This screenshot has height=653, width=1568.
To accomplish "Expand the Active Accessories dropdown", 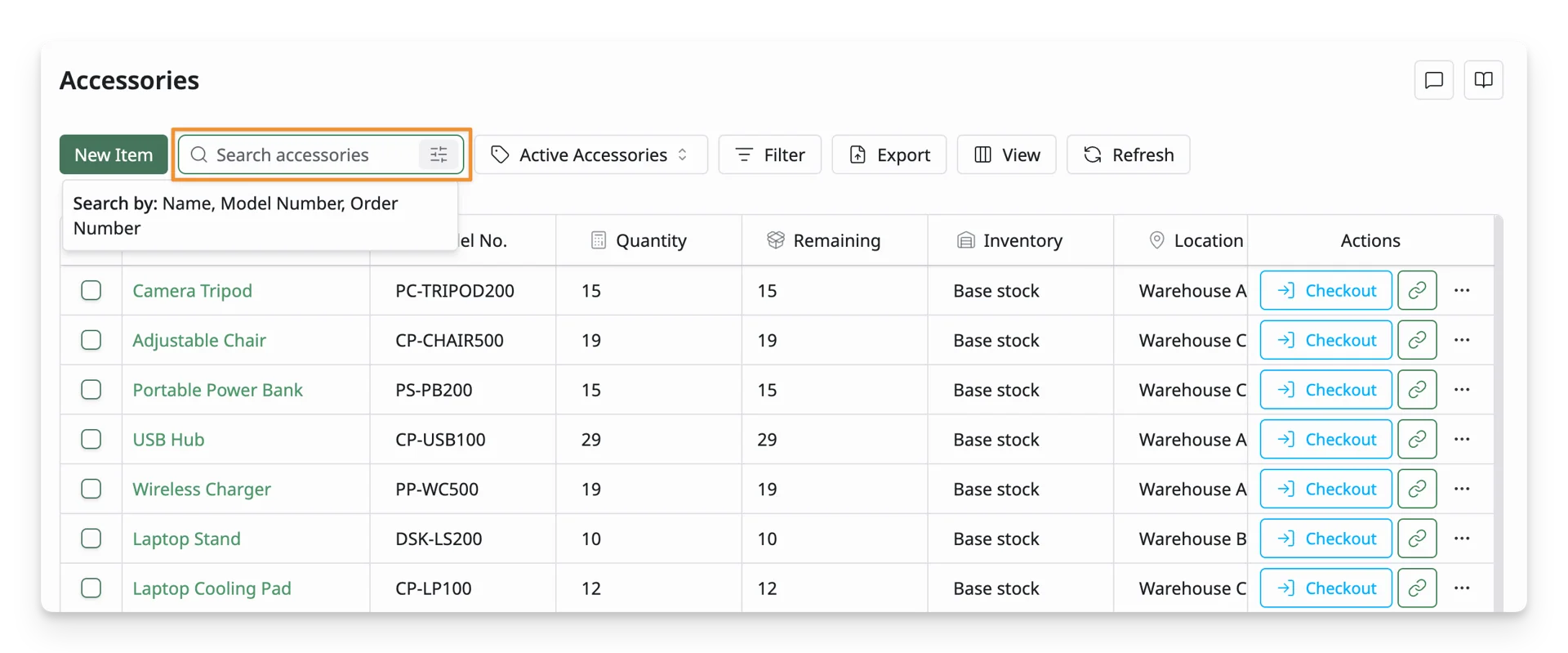I will tap(591, 154).
